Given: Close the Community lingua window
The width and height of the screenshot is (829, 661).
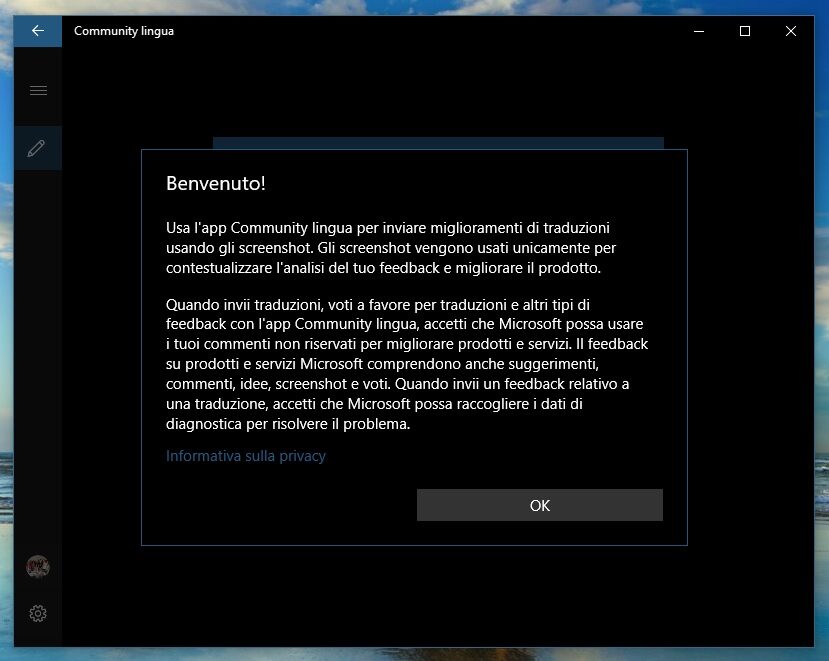Looking at the screenshot, I should [791, 31].
